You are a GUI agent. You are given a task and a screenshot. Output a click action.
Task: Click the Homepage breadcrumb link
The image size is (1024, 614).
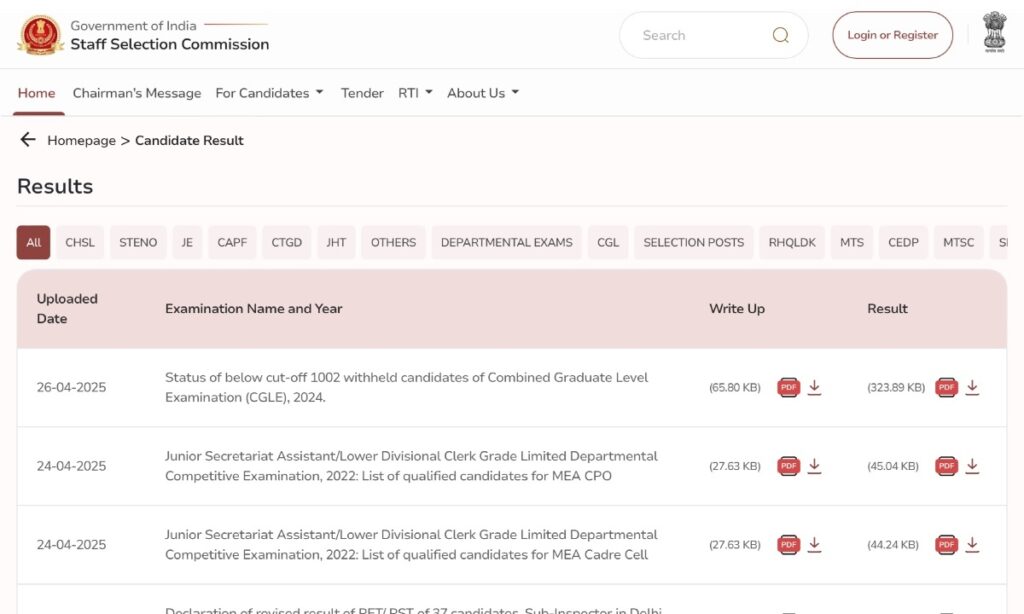pos(81,140)
